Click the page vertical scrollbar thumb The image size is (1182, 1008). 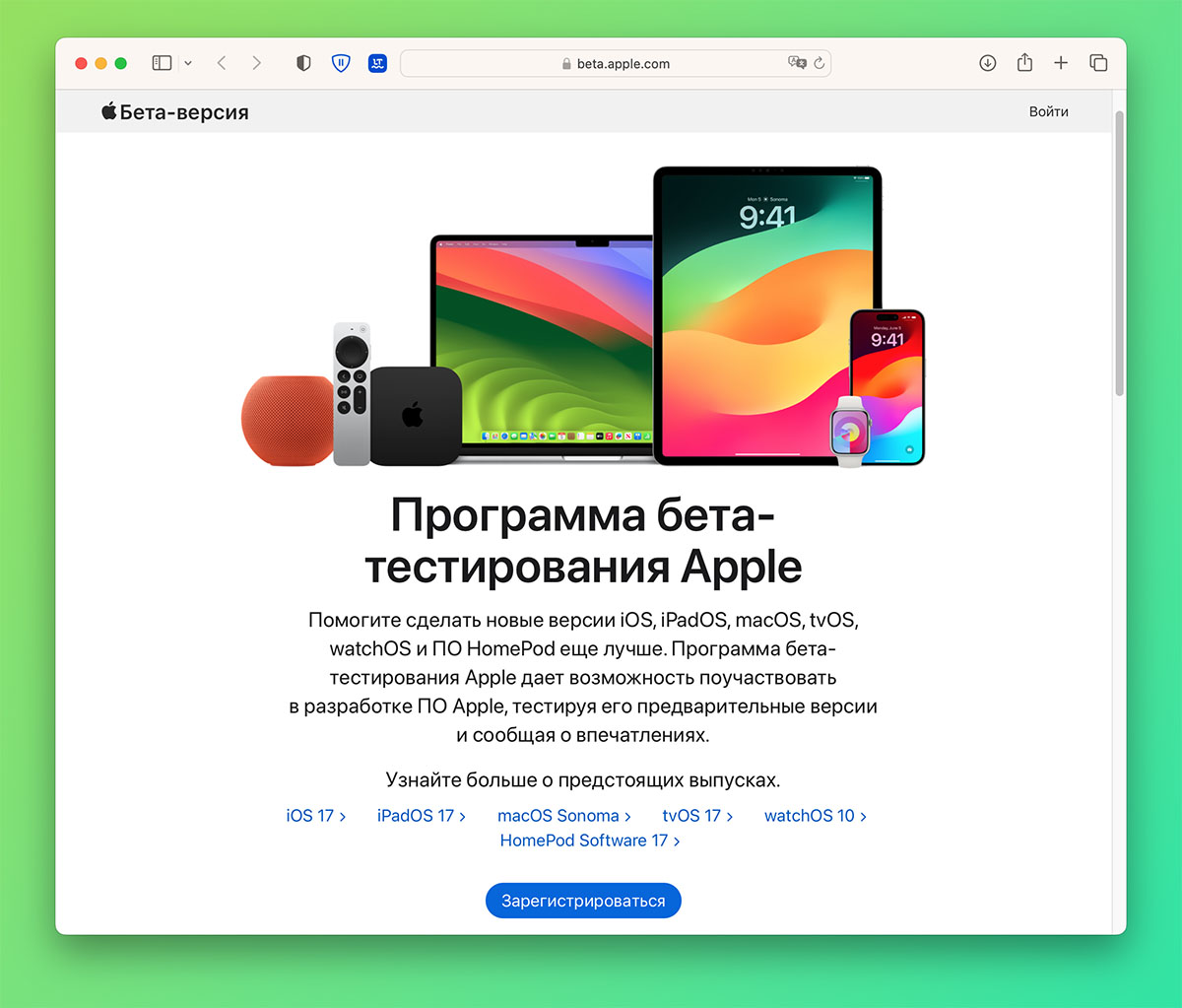coord(1119,253)
